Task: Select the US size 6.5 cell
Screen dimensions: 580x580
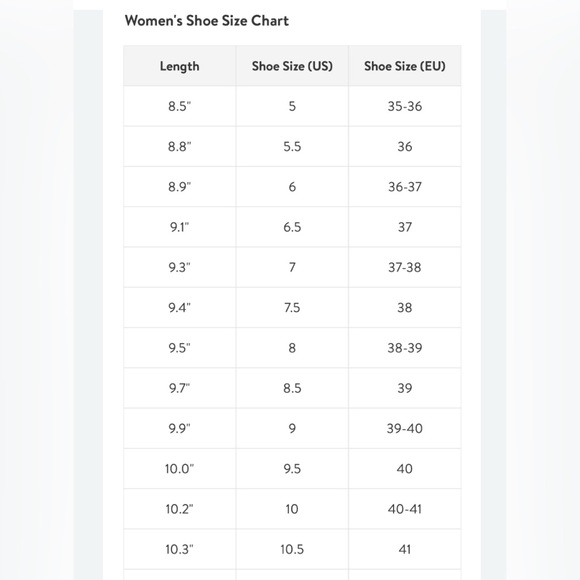Action: pos(292,227)
